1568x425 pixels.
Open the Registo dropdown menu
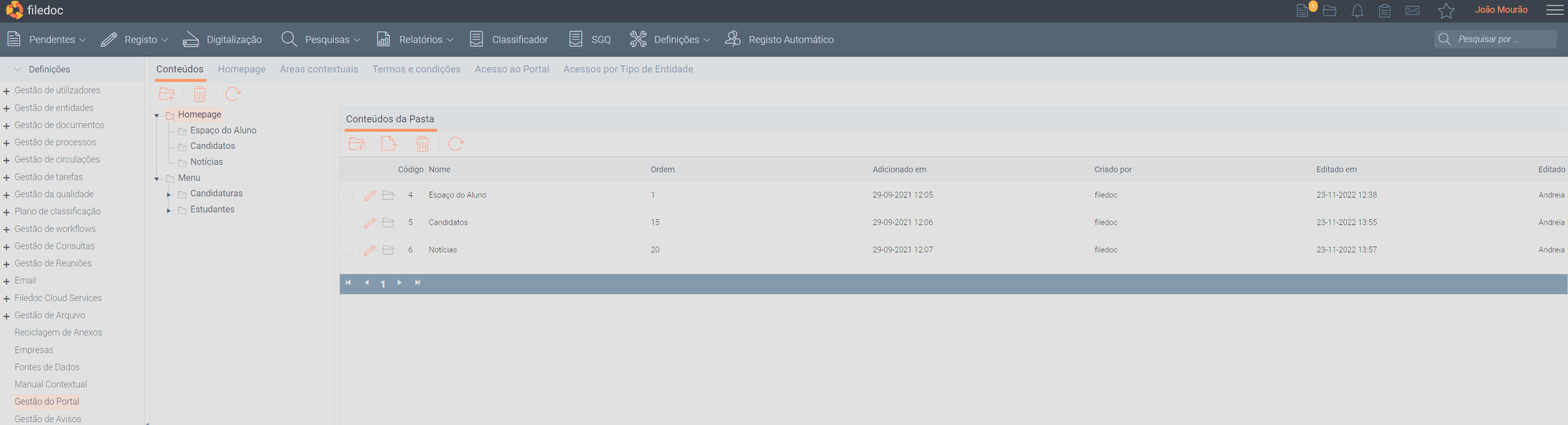[135, 39]
